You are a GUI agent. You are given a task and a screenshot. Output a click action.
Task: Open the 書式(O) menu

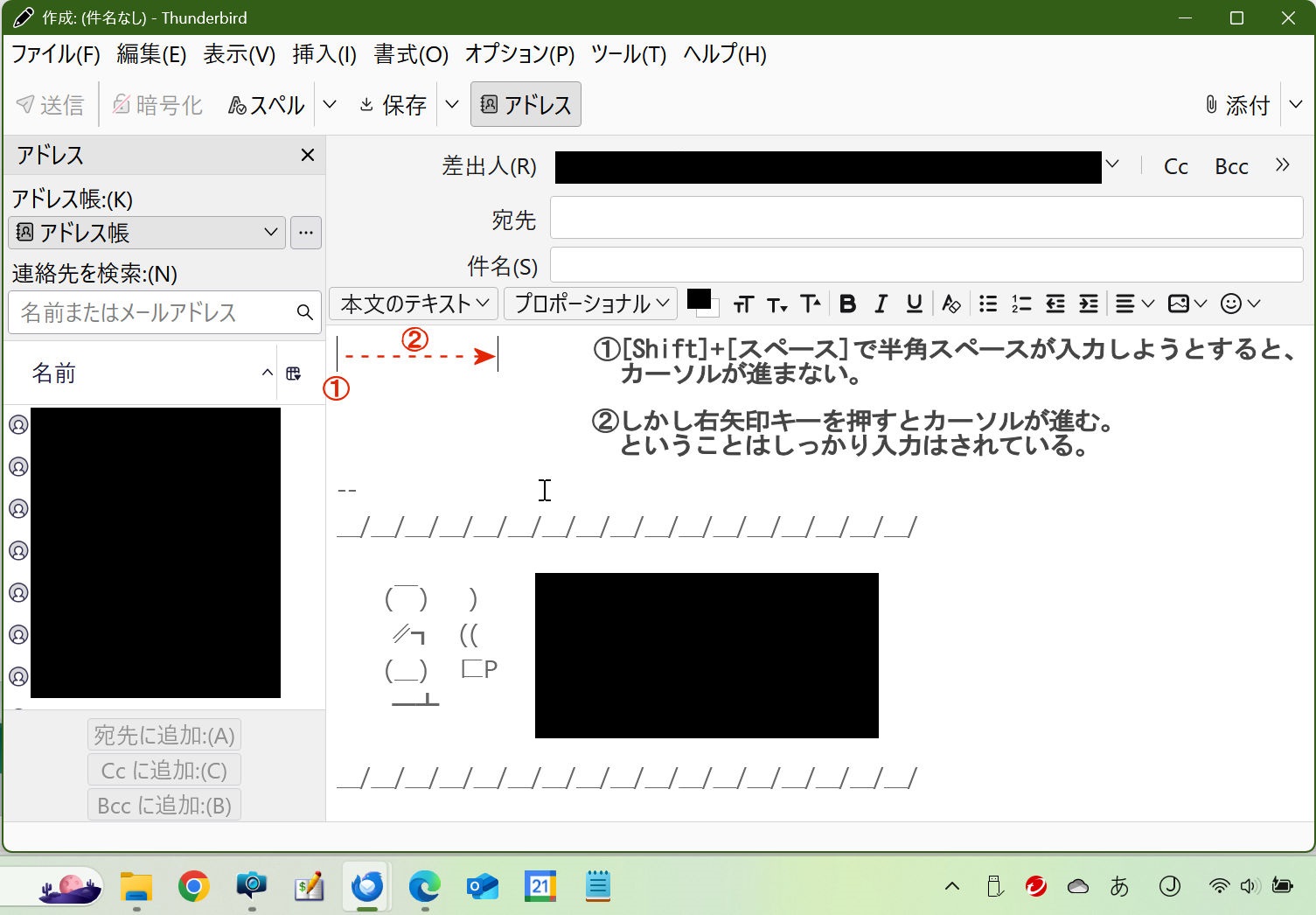411,54
